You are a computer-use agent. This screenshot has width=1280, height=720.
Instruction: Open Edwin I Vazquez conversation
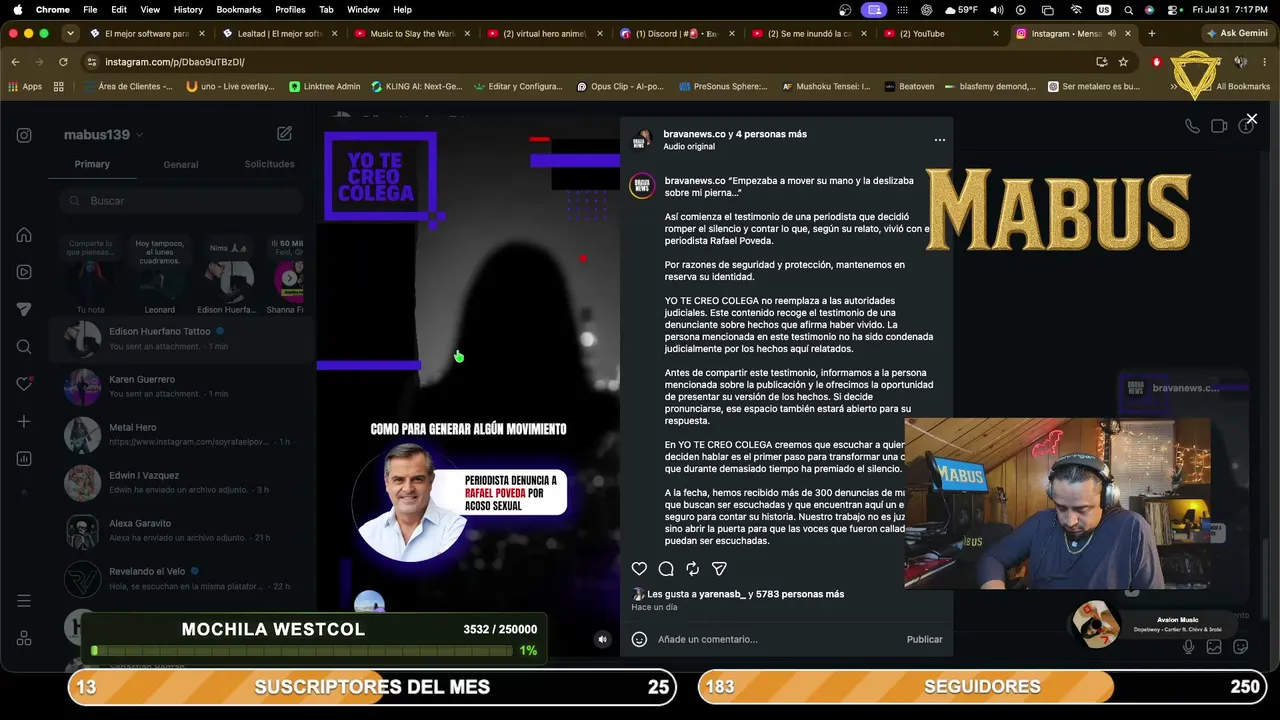182,483
